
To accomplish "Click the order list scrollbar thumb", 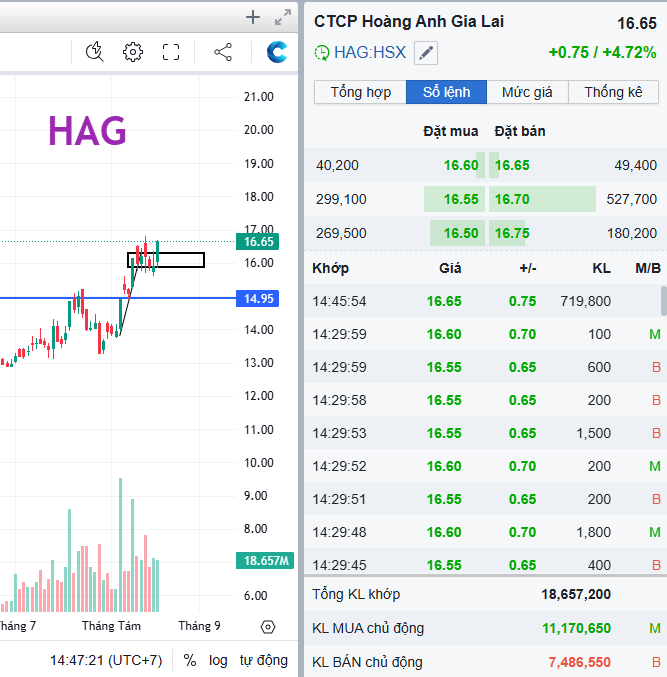I will coord(662,300).
